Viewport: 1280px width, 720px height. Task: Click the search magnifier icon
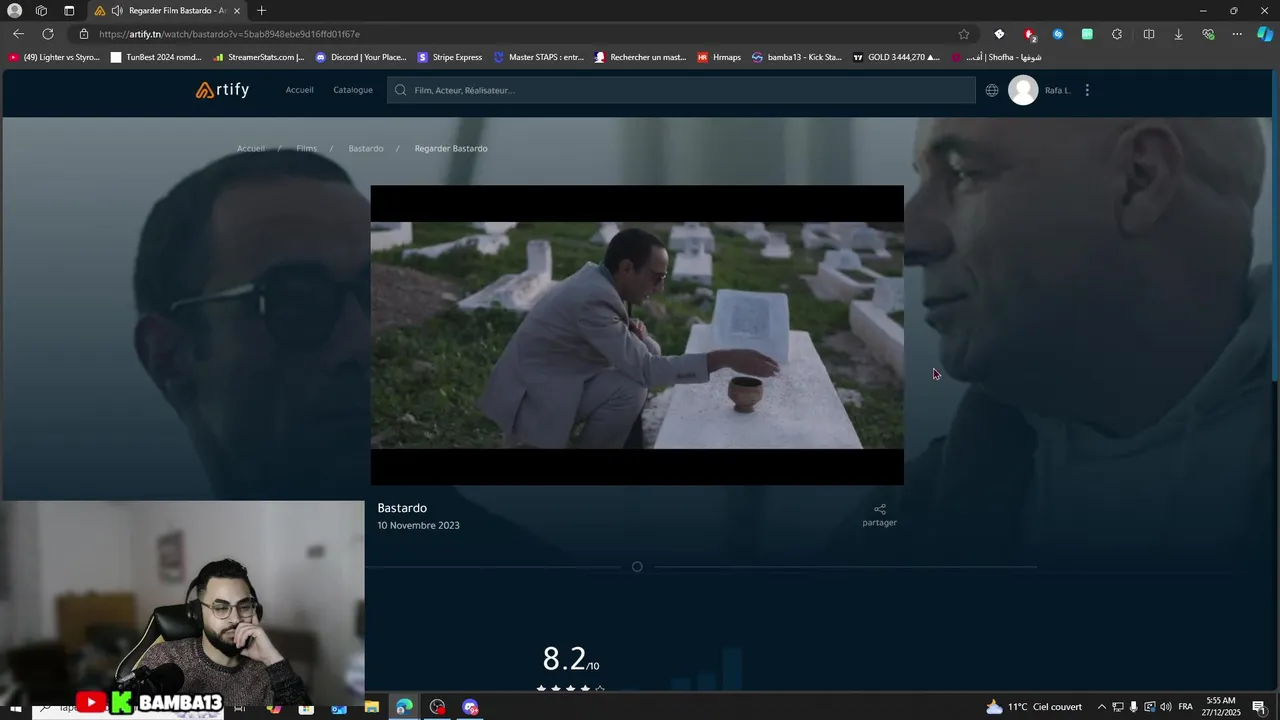point(401,90)
